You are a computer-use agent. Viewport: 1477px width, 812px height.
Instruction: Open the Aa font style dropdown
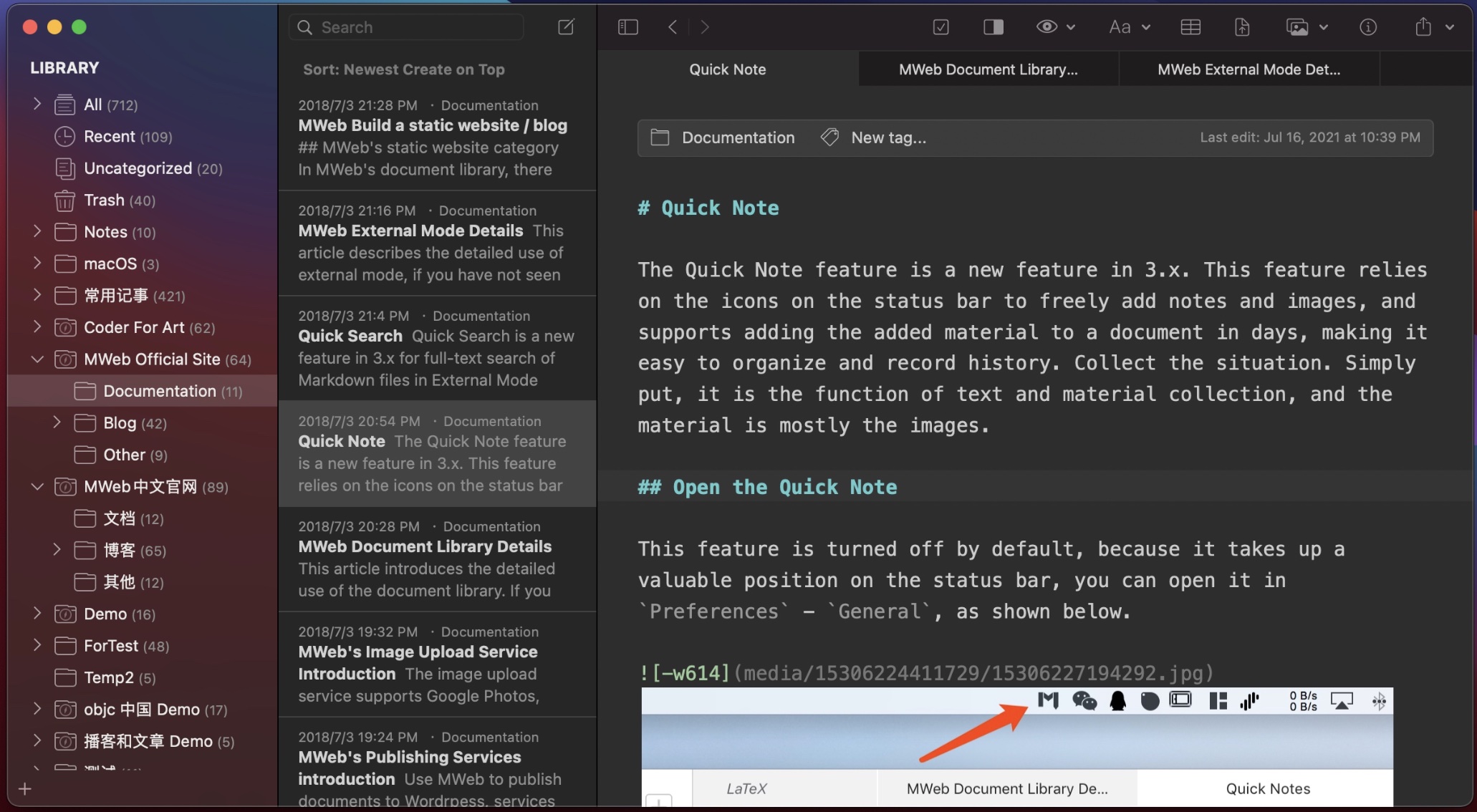click(x=1120, y=27)
